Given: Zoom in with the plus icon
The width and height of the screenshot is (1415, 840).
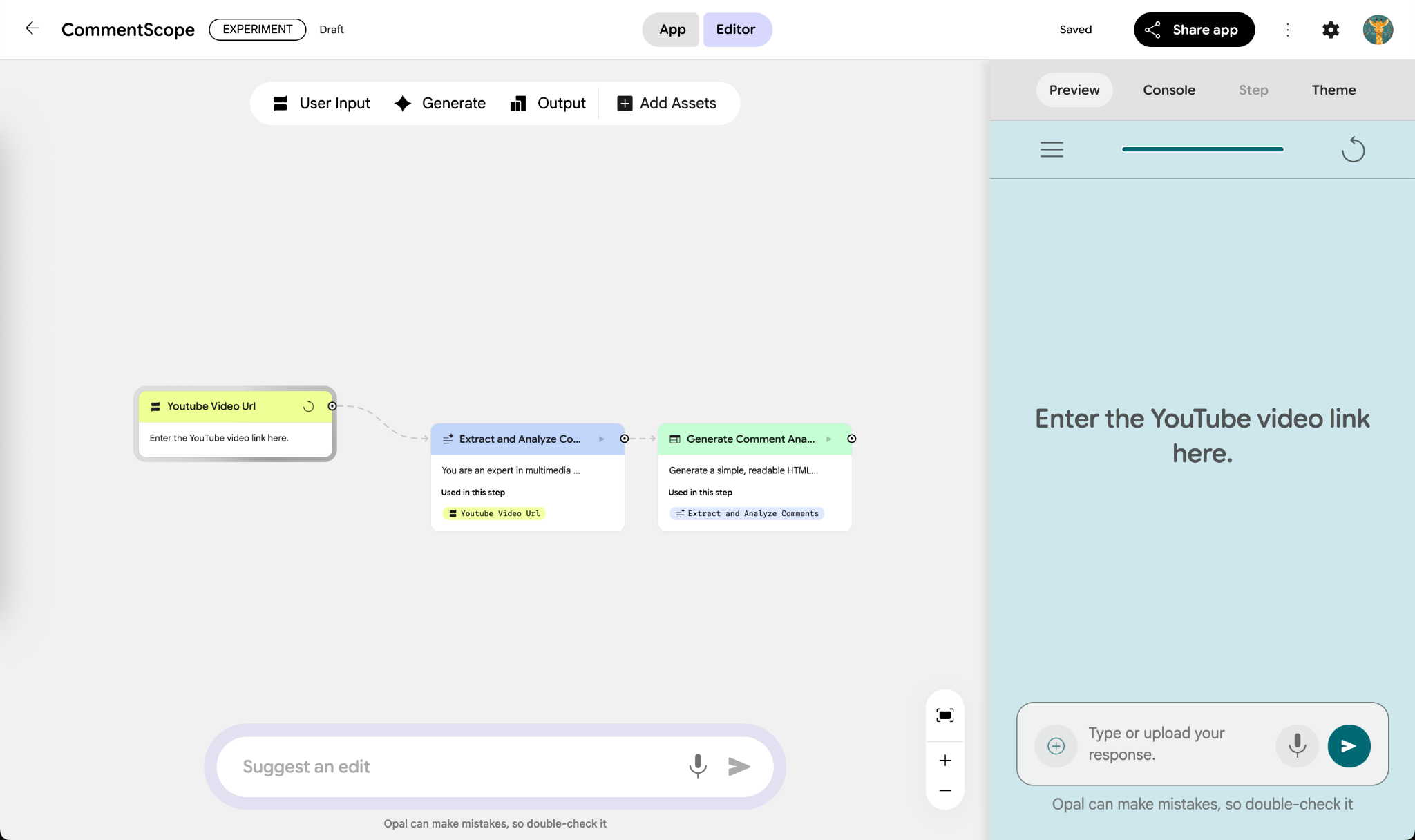Looking at the screenshot, I should pyautogui.click(x=944, y=761).
